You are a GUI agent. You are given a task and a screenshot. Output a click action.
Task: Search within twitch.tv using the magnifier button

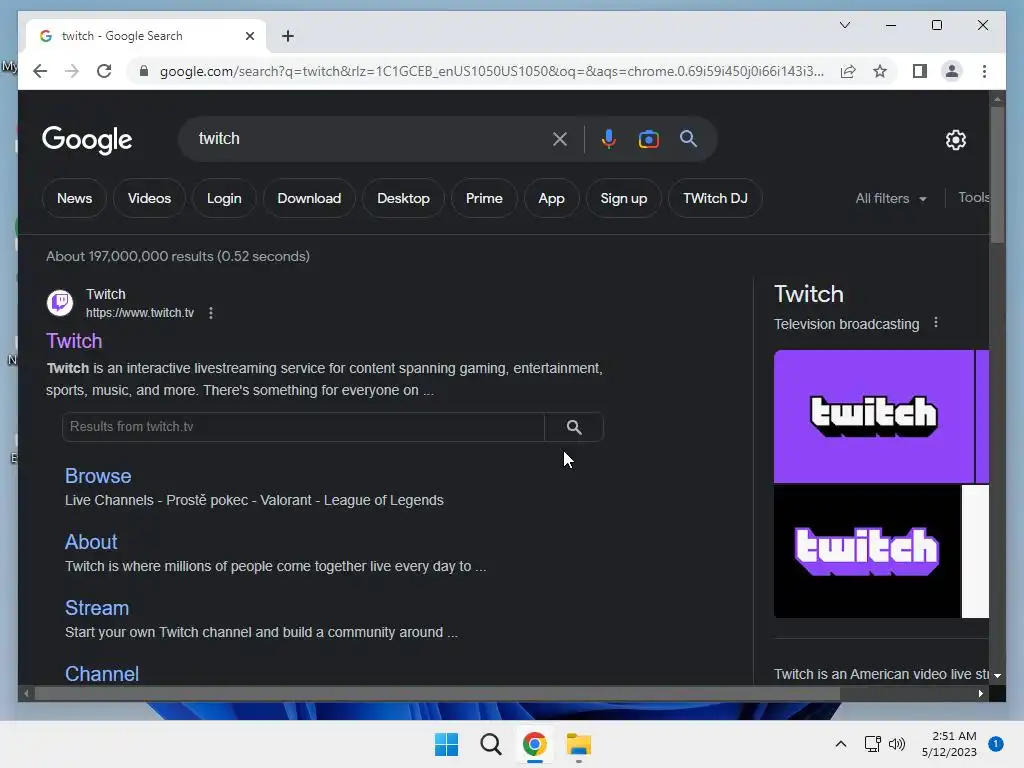click(574, 427)
